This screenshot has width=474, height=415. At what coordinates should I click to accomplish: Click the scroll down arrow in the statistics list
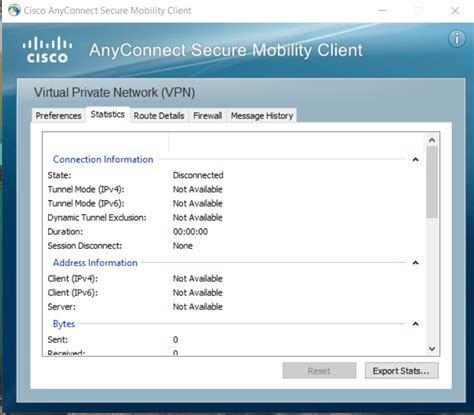coord(432,349)
